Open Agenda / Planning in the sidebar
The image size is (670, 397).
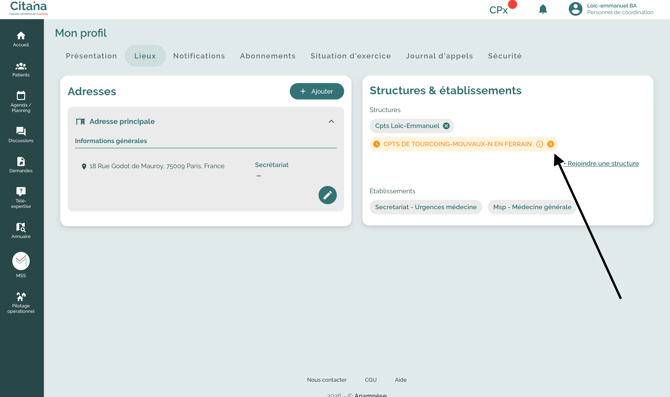click(x=21, y=101)
